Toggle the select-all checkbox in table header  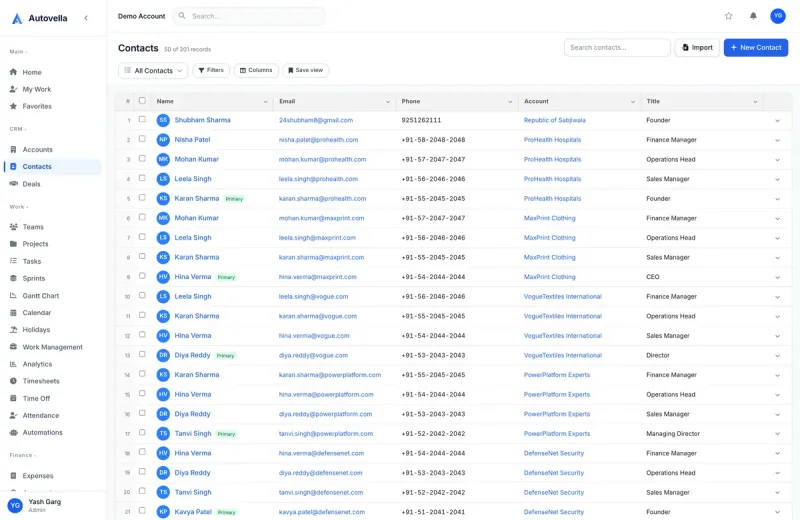point(142,101)
